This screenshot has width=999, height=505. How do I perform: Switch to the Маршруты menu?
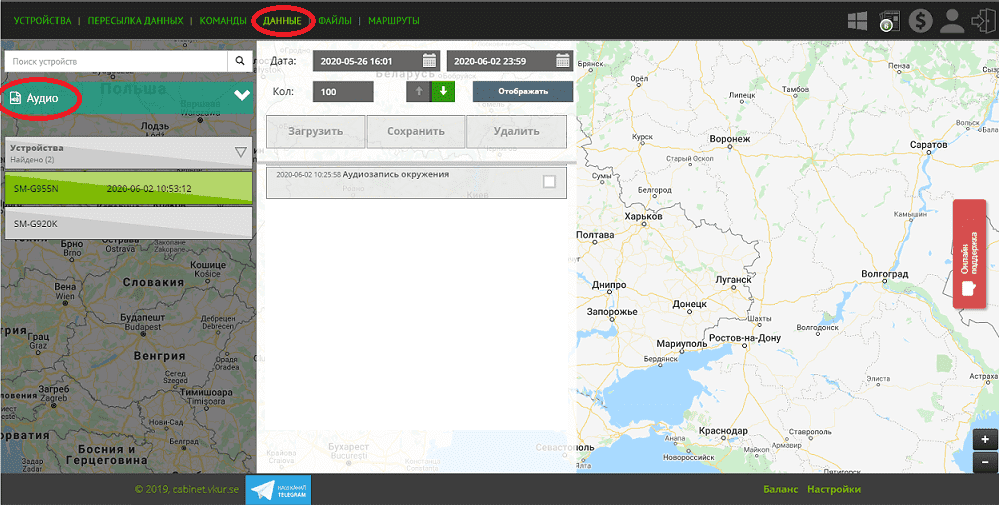click(x=393, y=21)
